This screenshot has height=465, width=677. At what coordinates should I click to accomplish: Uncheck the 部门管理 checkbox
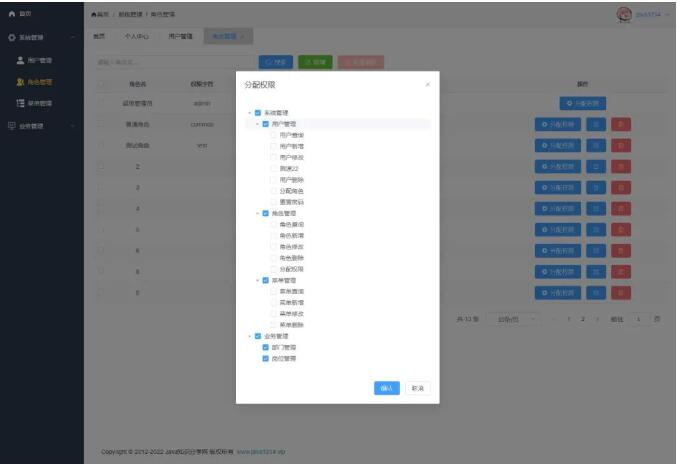265,347
